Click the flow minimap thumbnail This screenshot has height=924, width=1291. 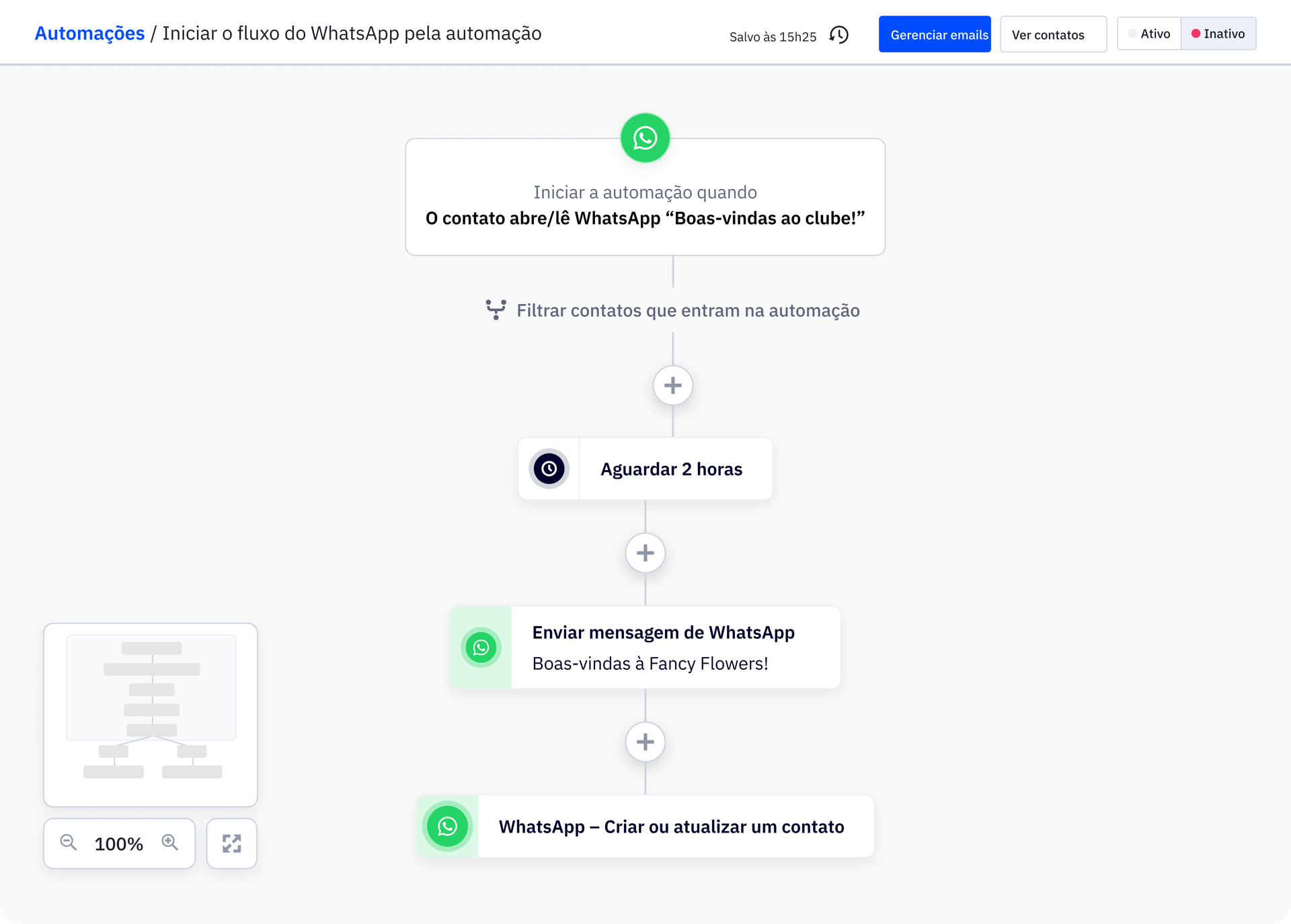(x=151, y=714)
